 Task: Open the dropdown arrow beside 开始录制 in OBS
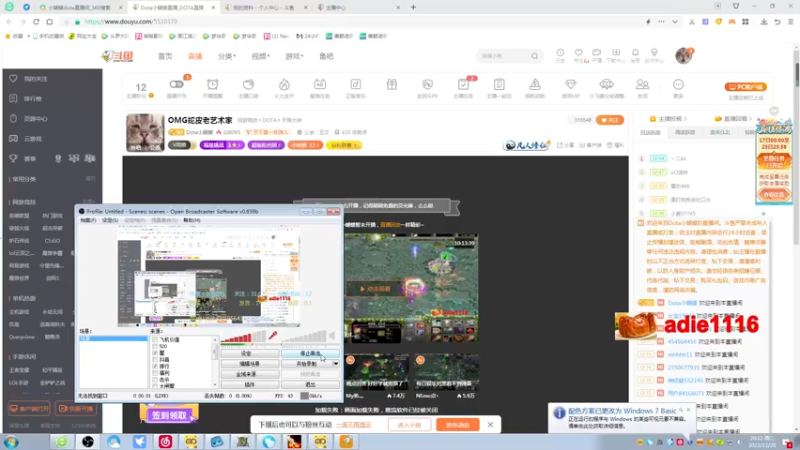click(336, 364)
